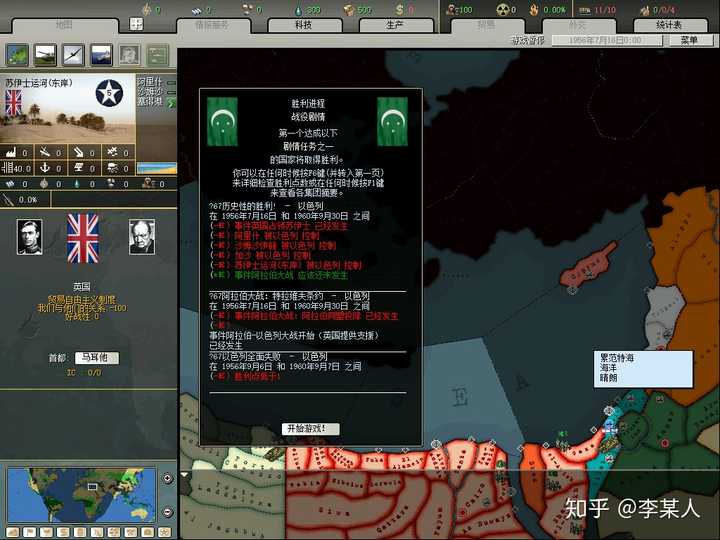This screenshot has height=540, width=720.
Task: Click the green arrow beside adjacent province list
Action: 171,103
